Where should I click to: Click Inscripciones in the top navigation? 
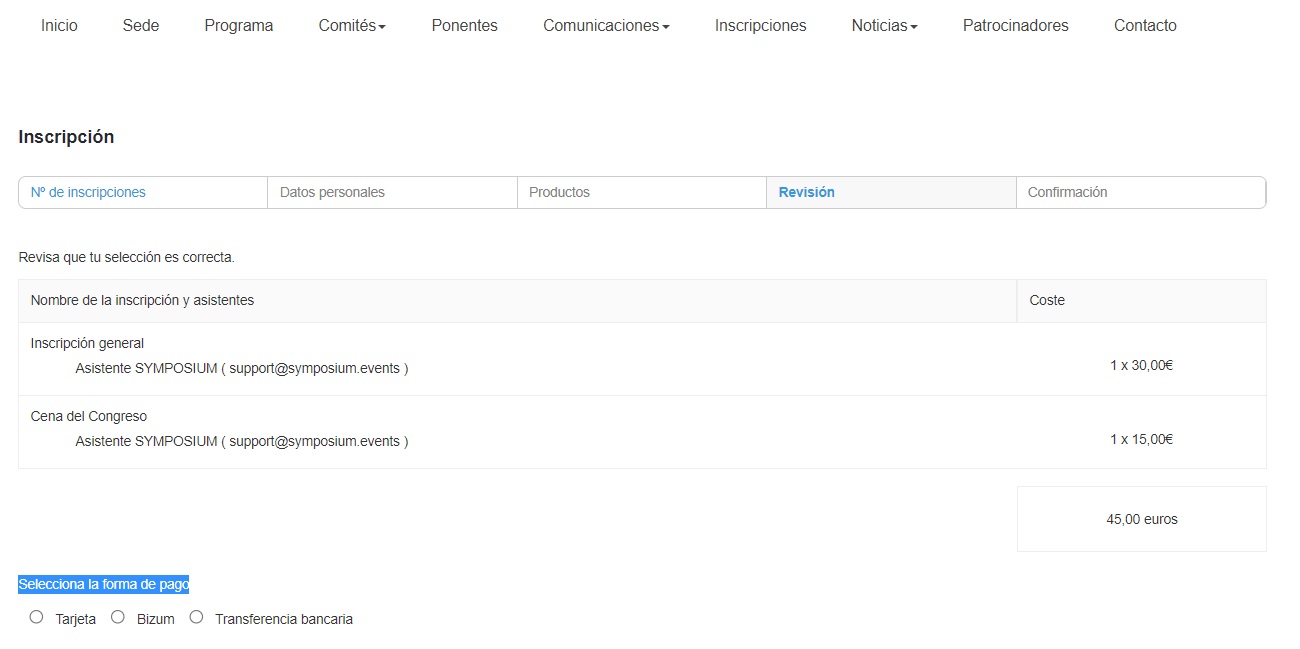click(x=760, y=26)
